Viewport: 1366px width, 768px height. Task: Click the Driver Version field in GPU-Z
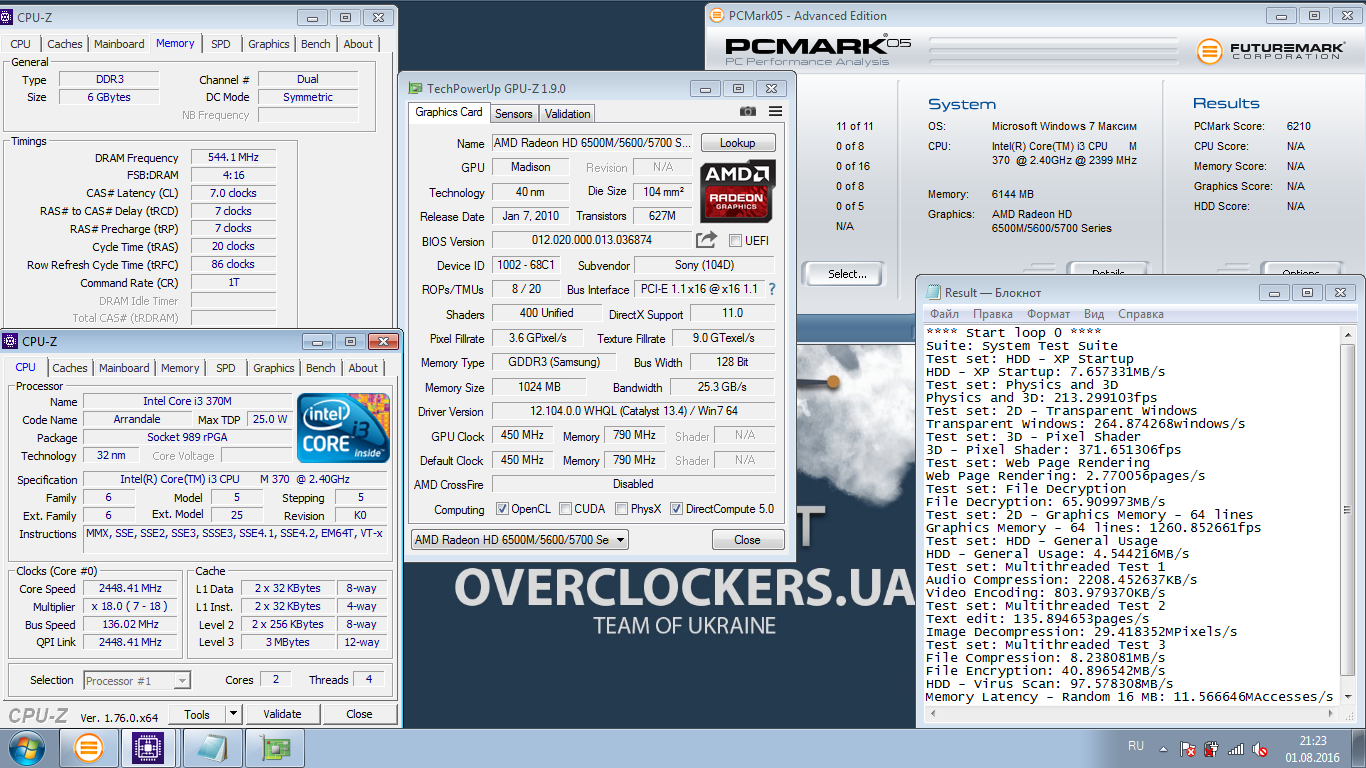click(x=632, y=412)
